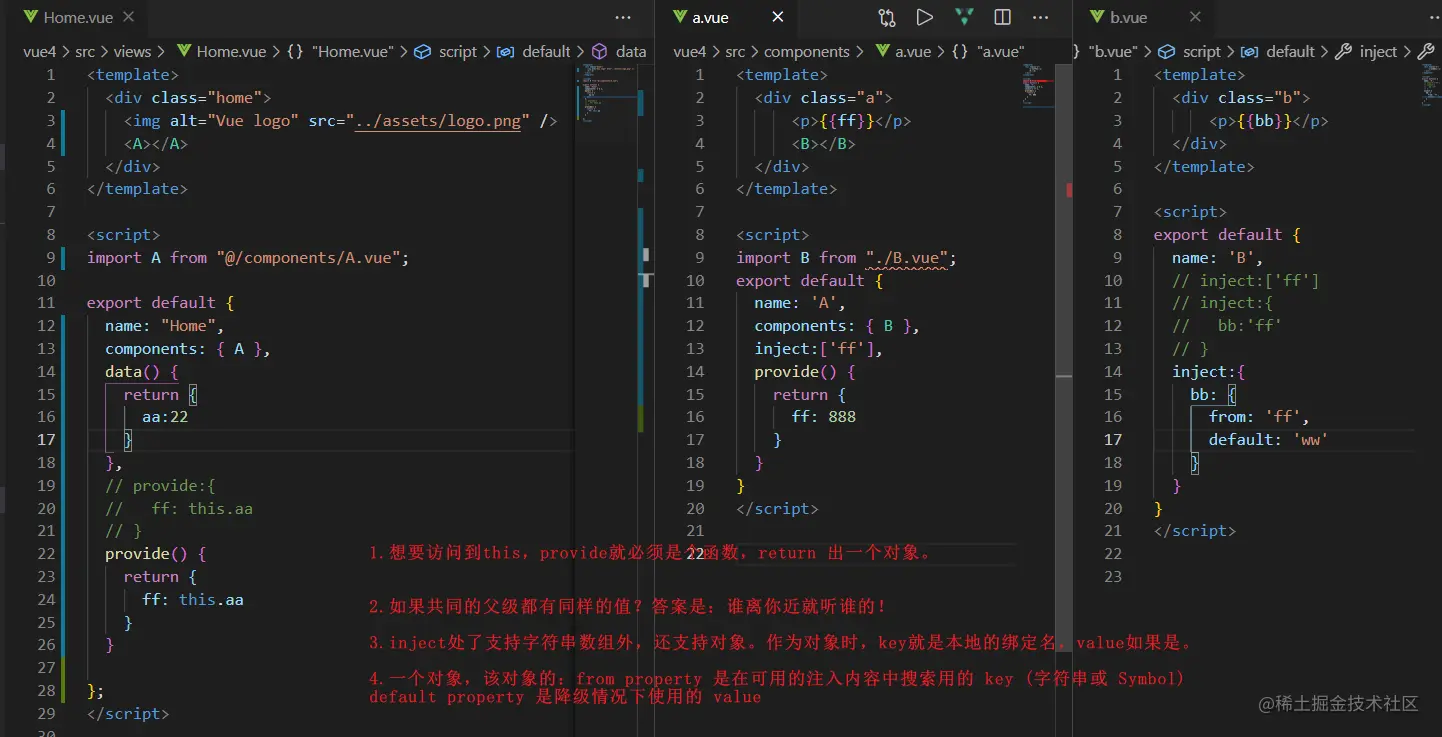Viewport: 1442px width, 737px height.
Task: Open More Actions menu in the Home.vue group
Action: tap(623, 17)
